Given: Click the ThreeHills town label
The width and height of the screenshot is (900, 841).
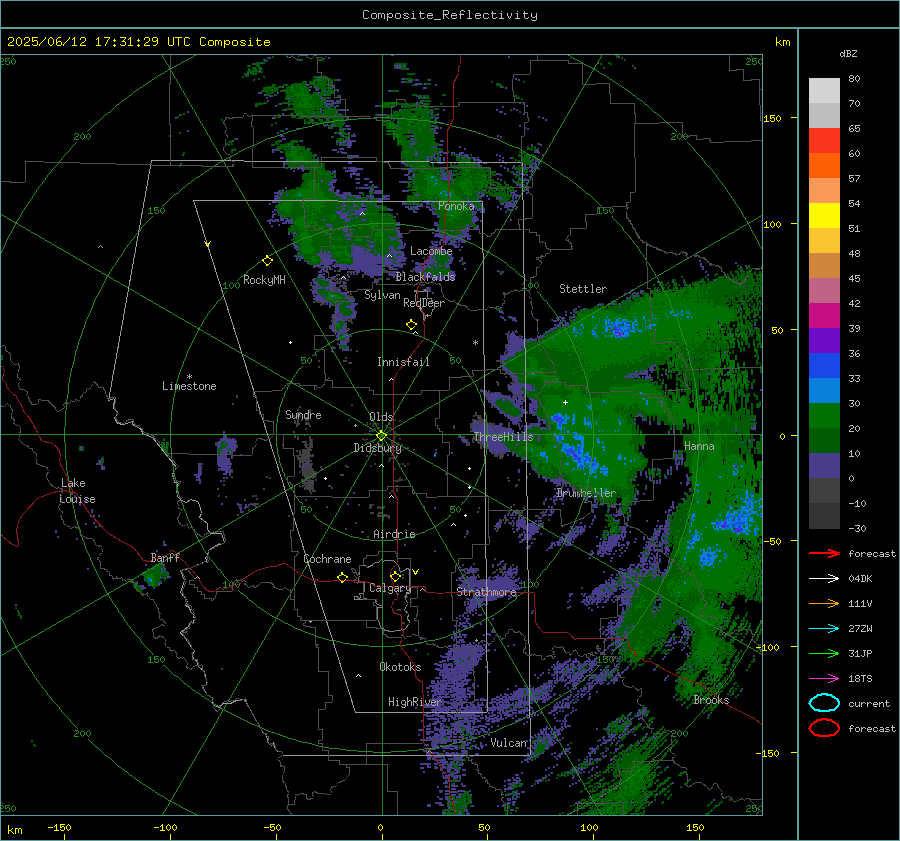Looking at the screenshot, I should click(x=503, y=437).
